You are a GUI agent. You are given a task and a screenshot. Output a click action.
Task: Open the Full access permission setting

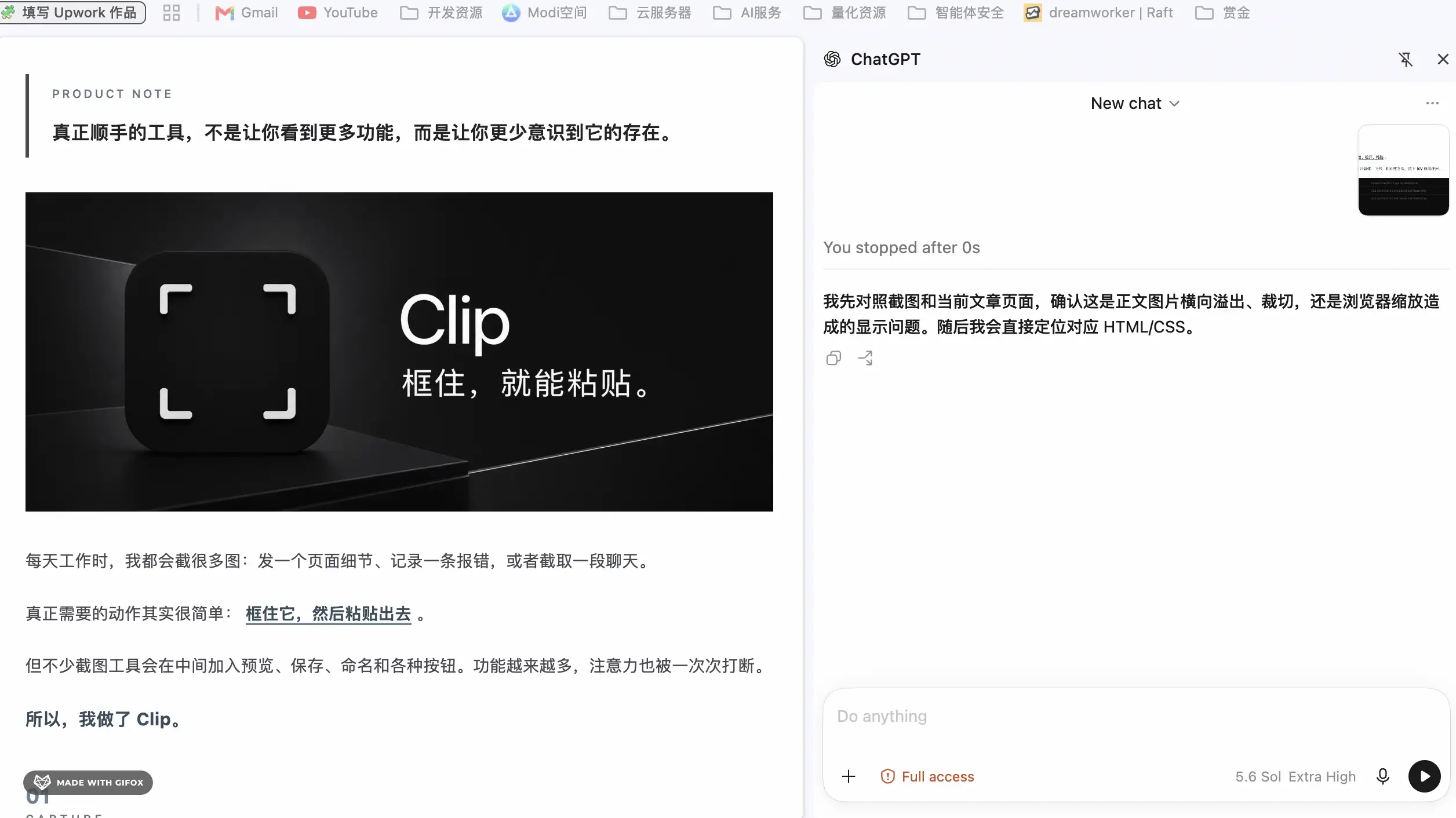[927, 776]
